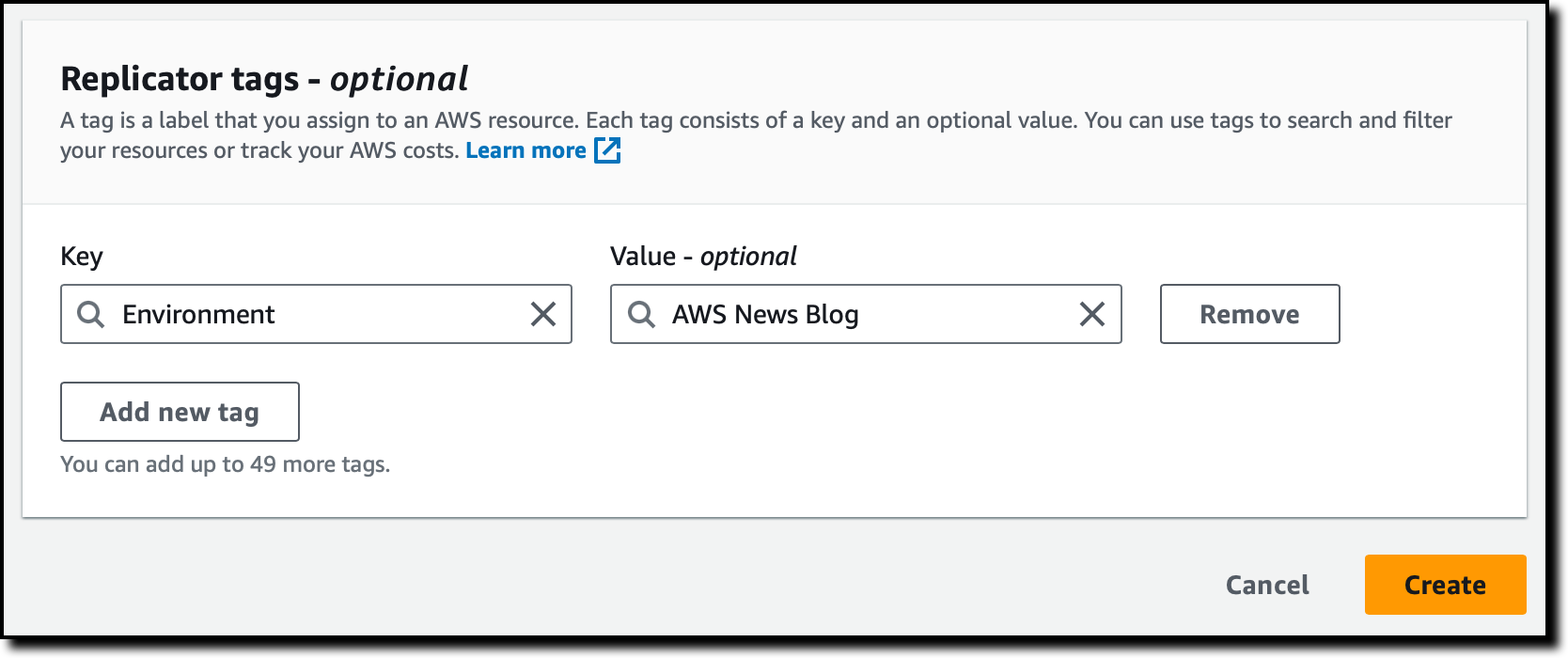The height and width of the screenshot is (658, 1568).
Task: Click the italic 'optional' word in the heading
Action: click(x=399, y=79)
